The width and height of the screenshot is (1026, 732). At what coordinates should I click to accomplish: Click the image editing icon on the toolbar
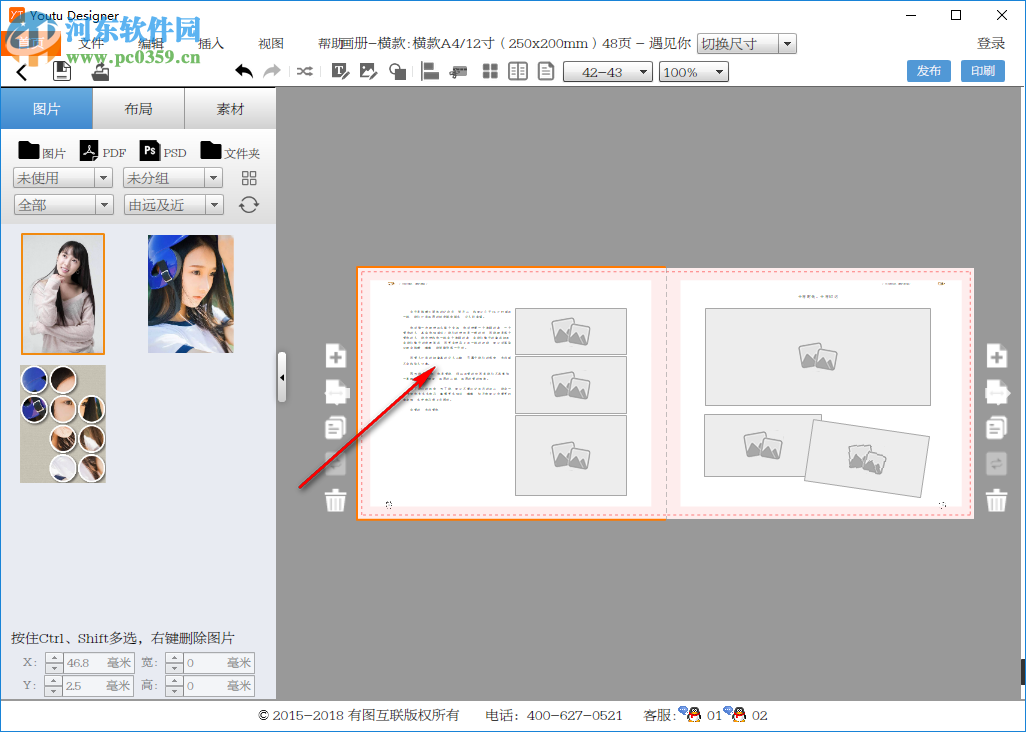point(368,71)
